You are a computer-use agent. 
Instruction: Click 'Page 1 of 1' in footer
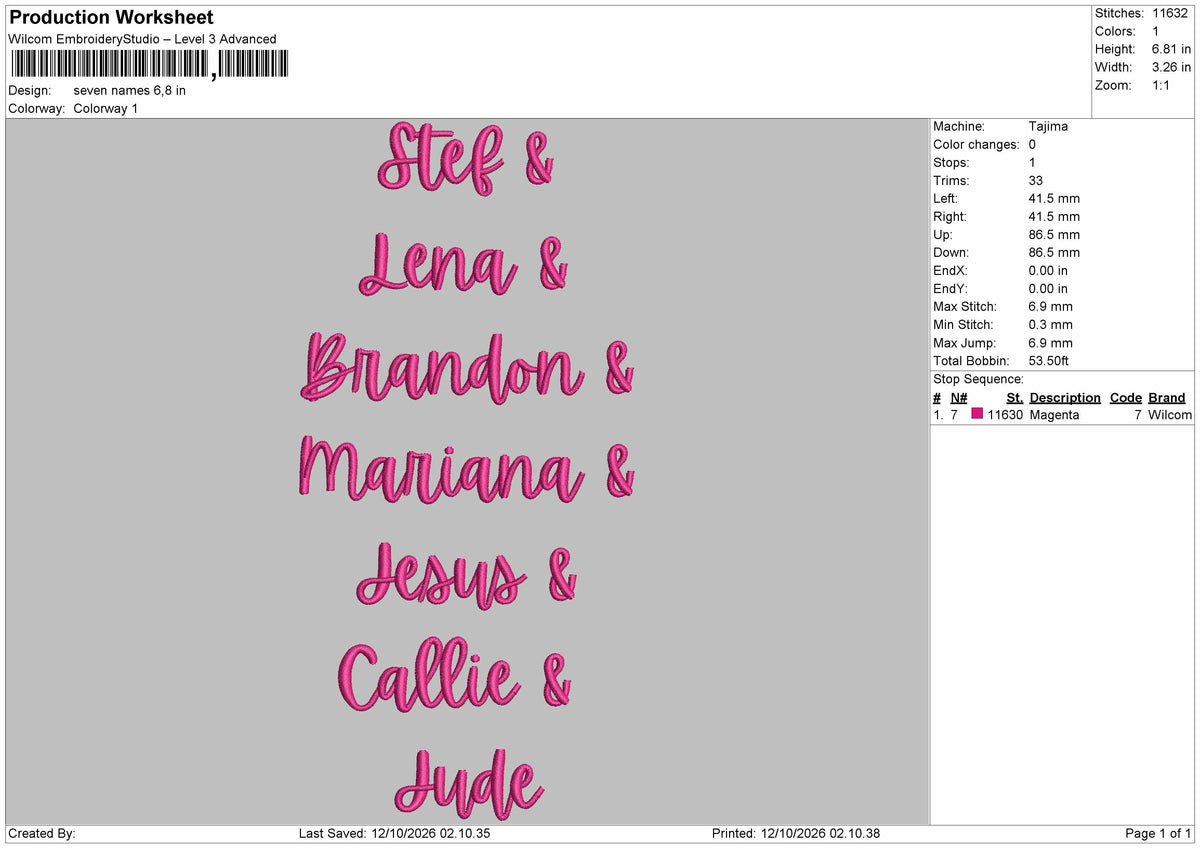[1158, 833]
